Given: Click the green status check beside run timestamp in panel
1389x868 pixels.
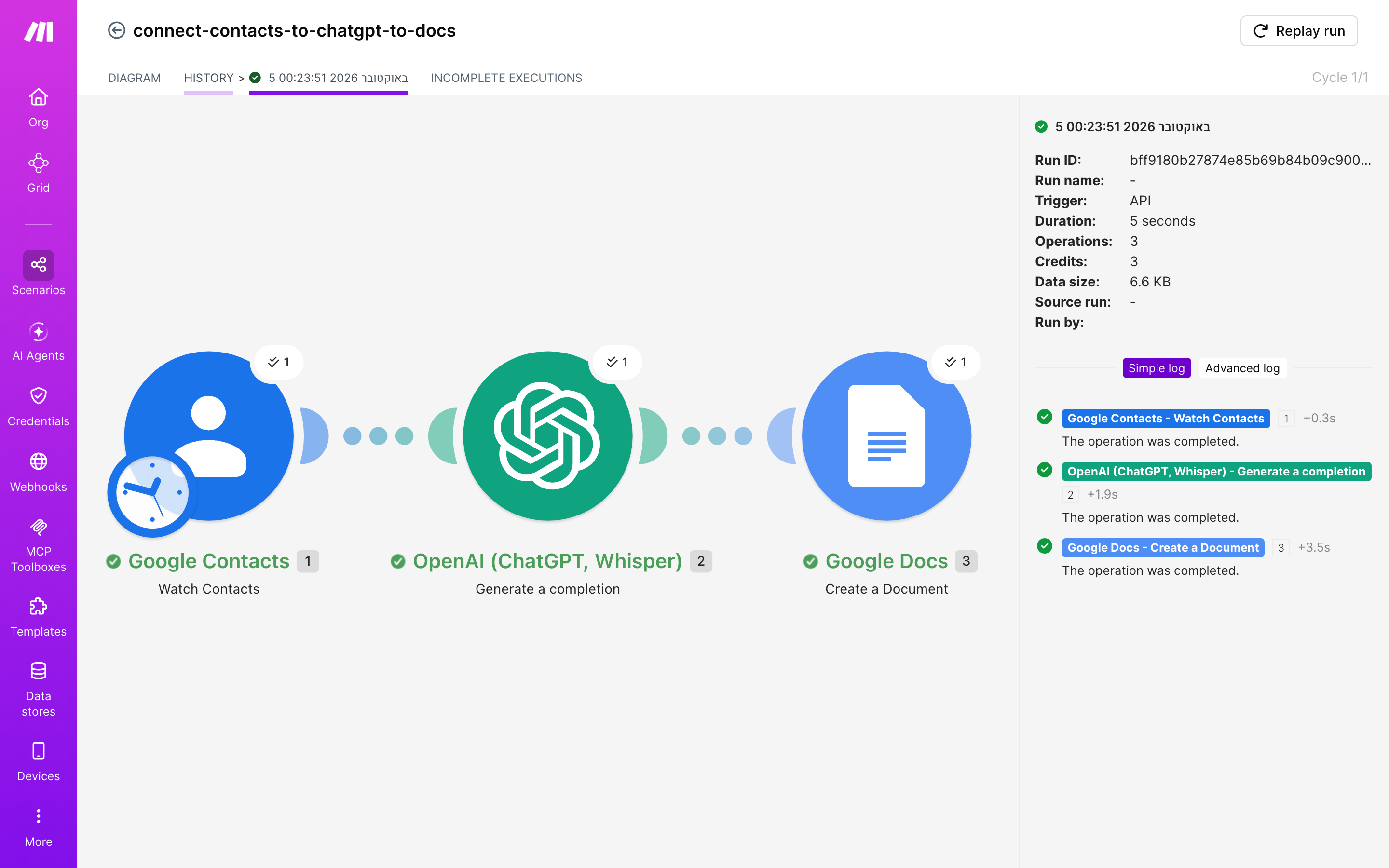Looking at the screenshot, I should (x=1041, y=127).
